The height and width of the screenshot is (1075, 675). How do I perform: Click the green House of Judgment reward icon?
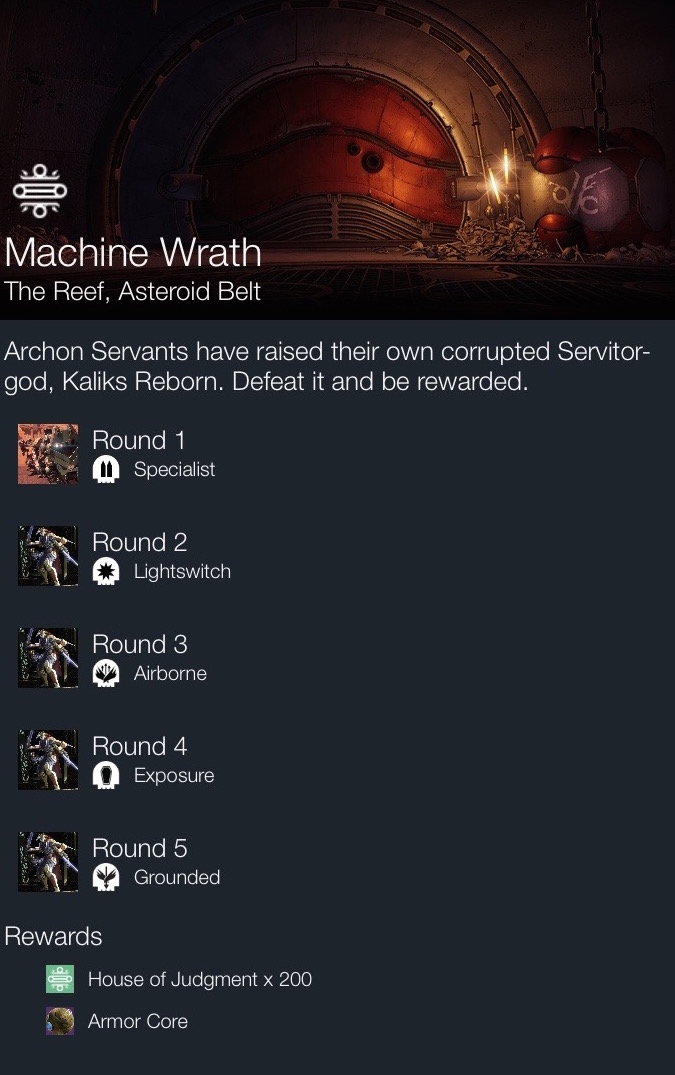[60, 979]
